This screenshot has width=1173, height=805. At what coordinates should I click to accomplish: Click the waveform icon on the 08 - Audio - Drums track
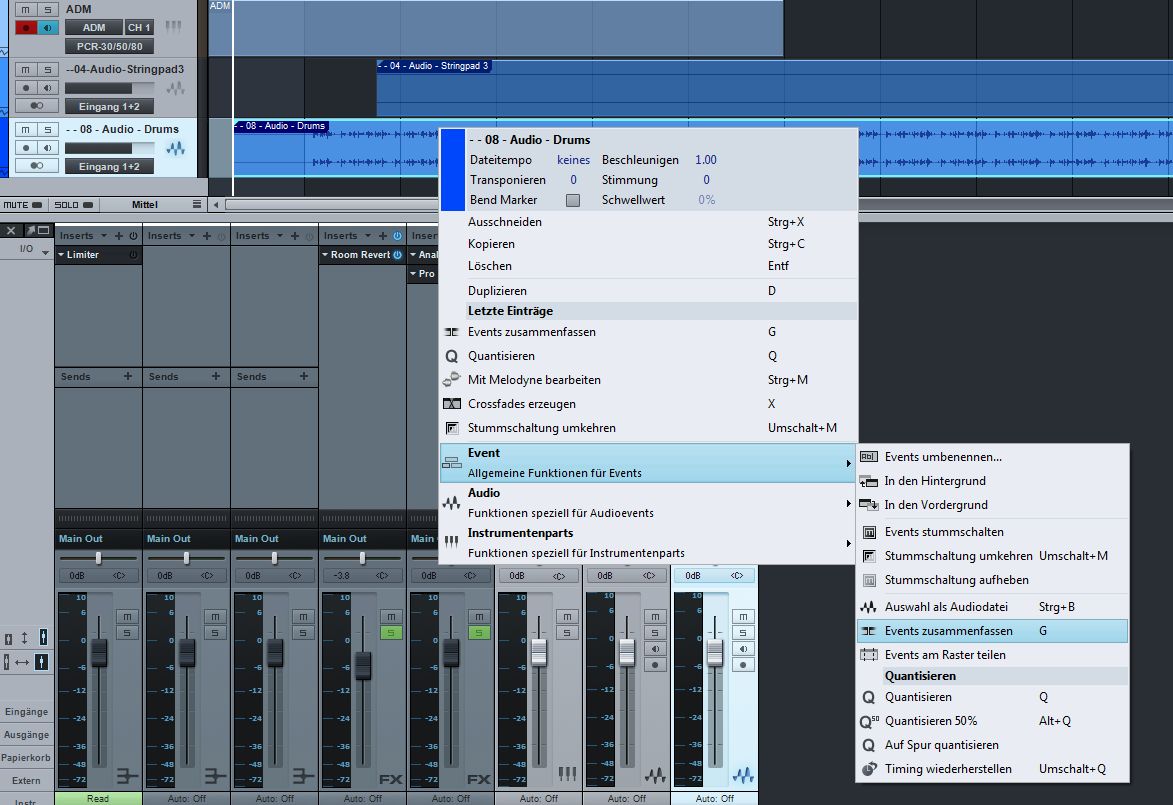click(x=176, y=148)
